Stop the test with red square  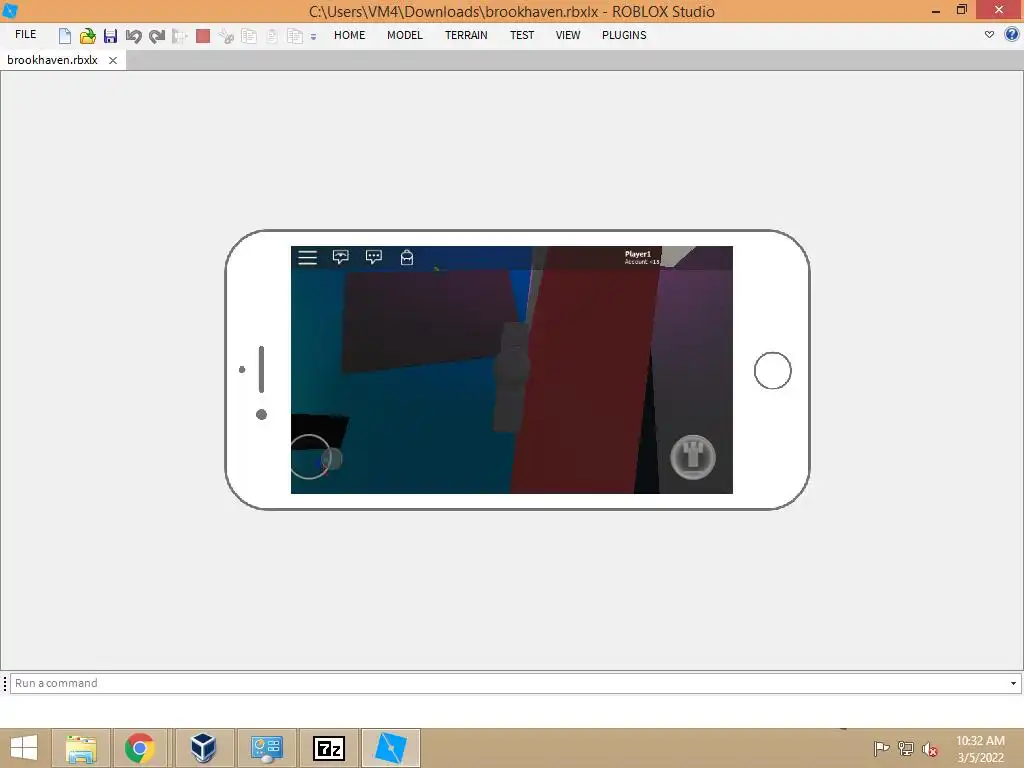[203, 36]
